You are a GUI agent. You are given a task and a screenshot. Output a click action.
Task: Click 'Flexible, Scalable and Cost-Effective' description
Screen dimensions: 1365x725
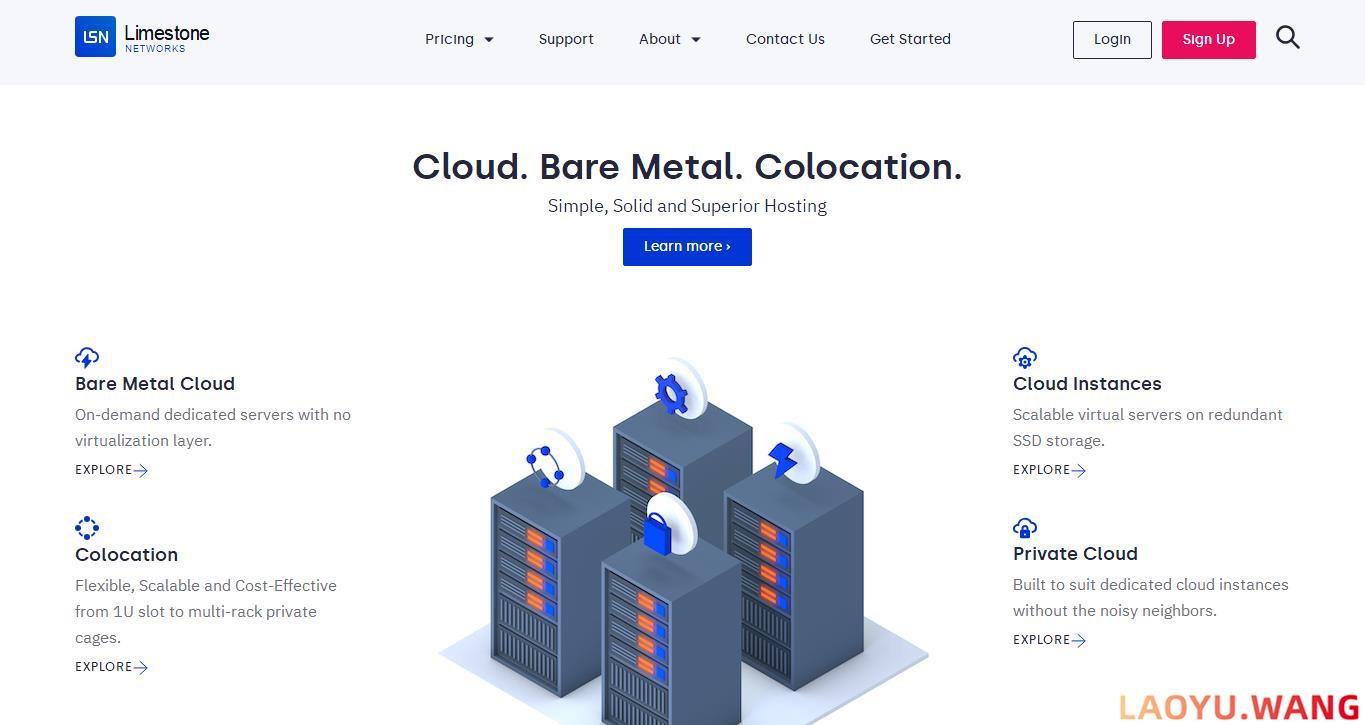[x=206, y=612]
